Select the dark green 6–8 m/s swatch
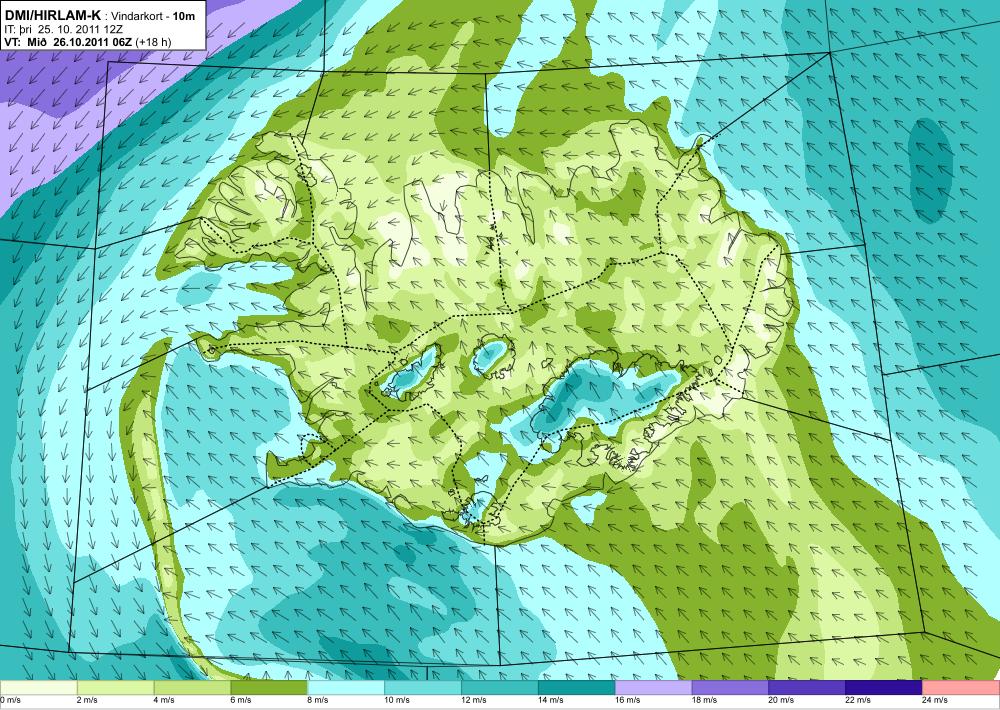Screen dimensions: 1000x710 coord(269,688)
